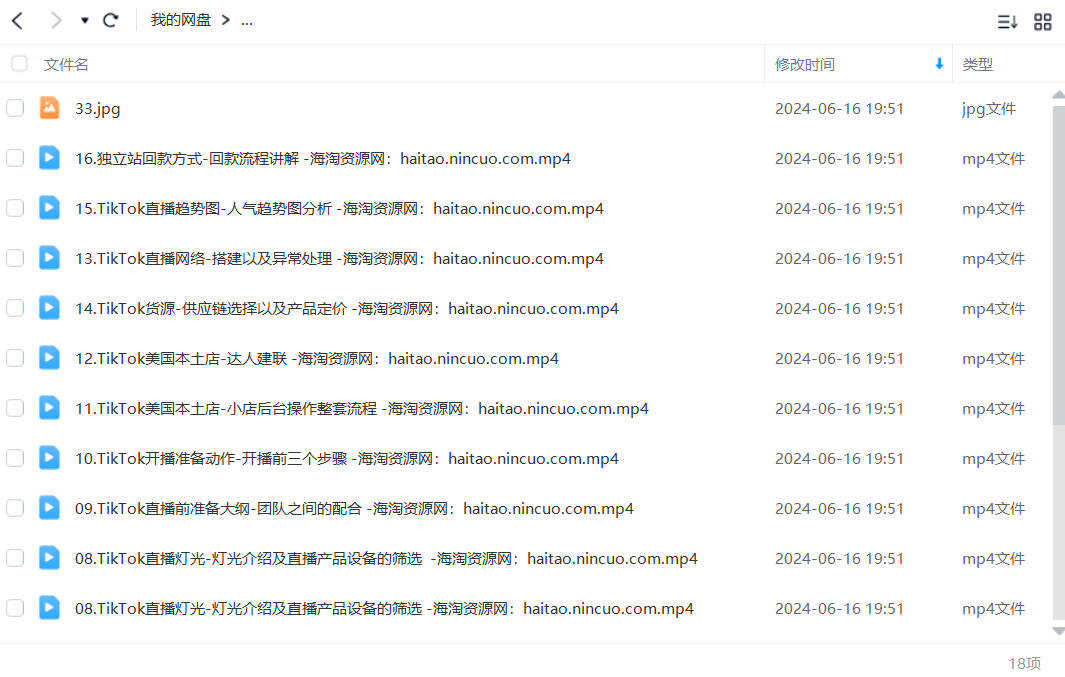Open 12.TikTok美国本土店-达人建联 video
The image size is (1065, 677).
317,359
